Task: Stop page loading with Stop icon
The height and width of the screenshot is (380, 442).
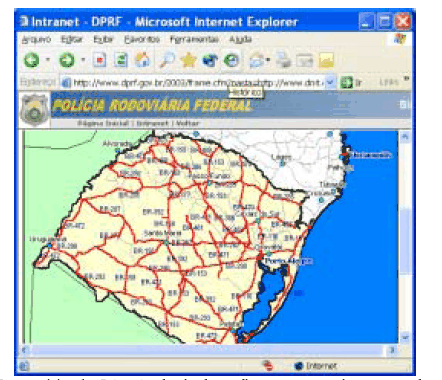Action: [100, 60]
